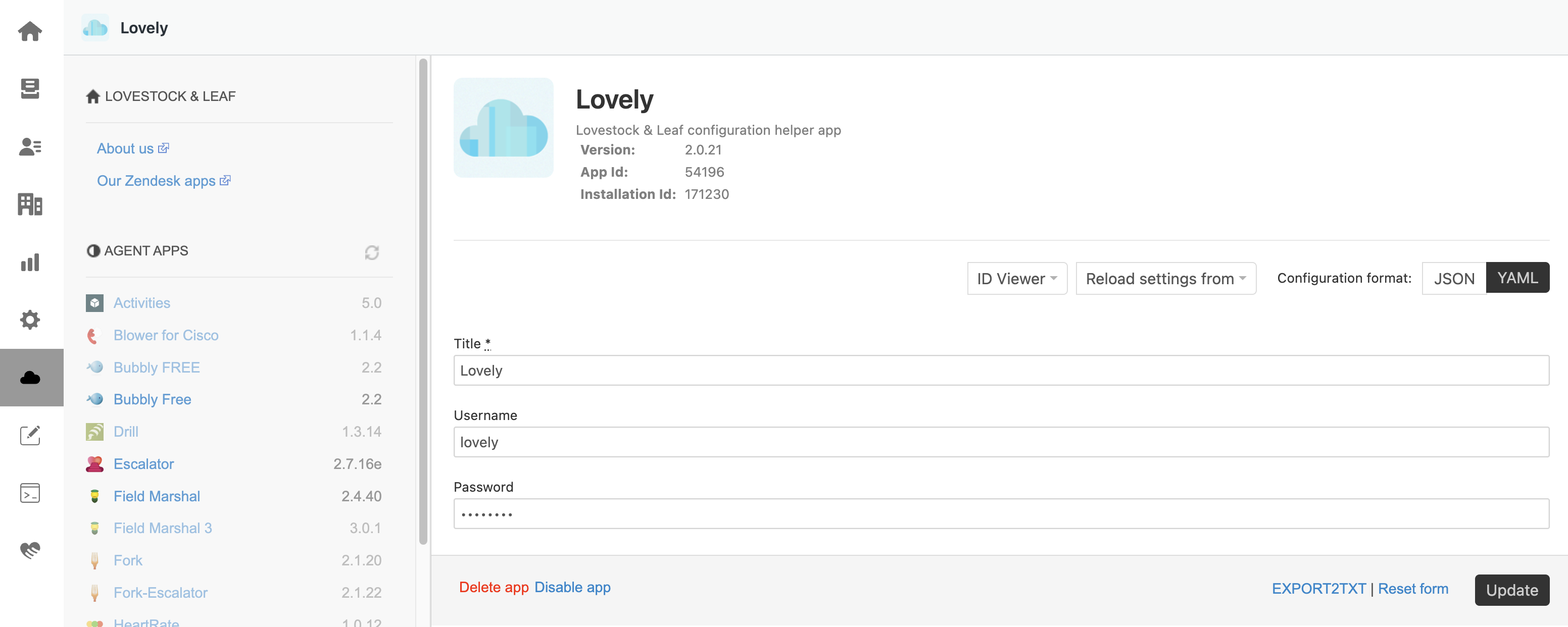1568x627 pixels.
Task: Click the Lovely cloud logo in header
Action: point(95,28)
